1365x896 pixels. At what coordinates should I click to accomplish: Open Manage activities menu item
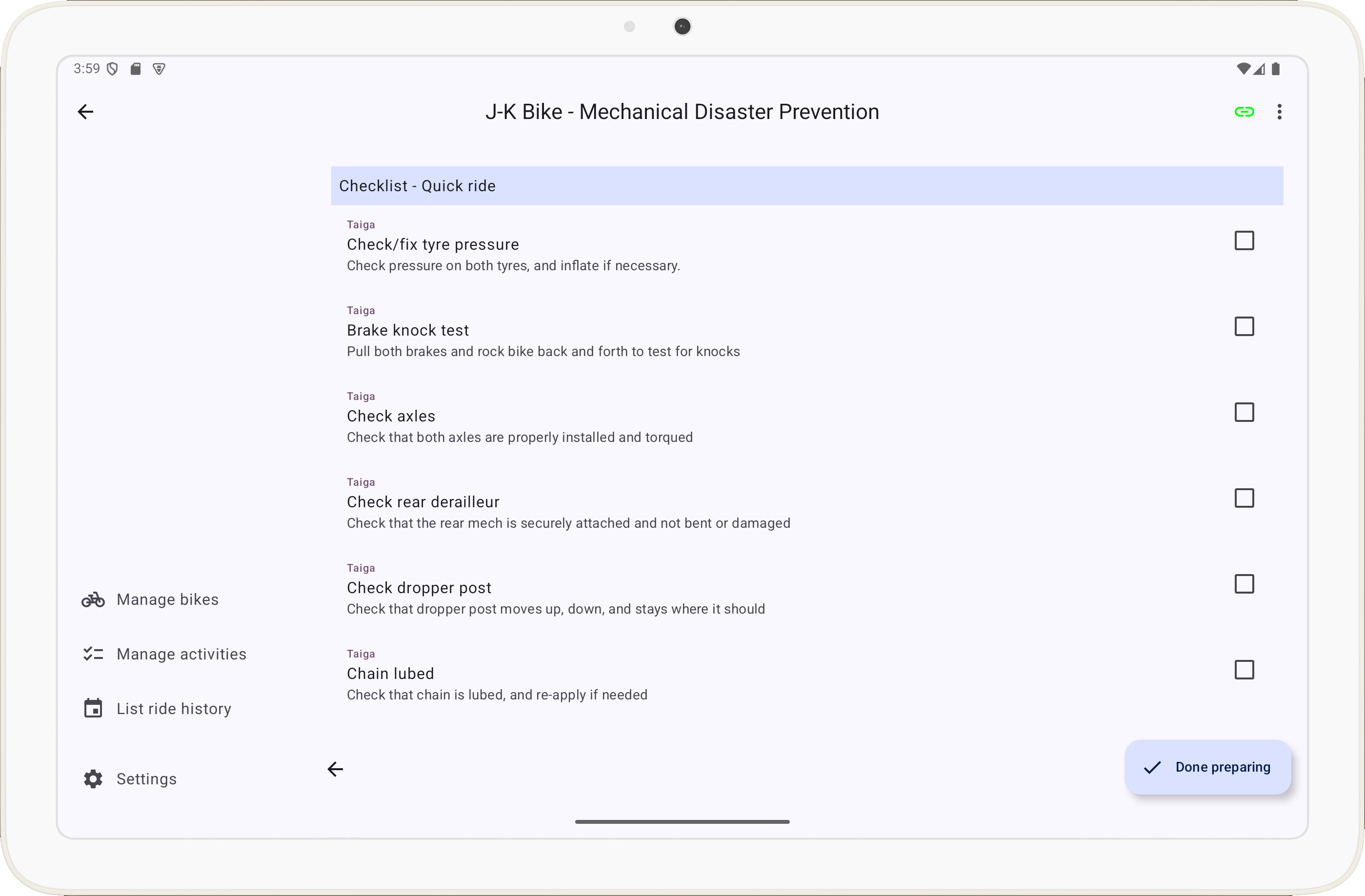pos(181,654)
